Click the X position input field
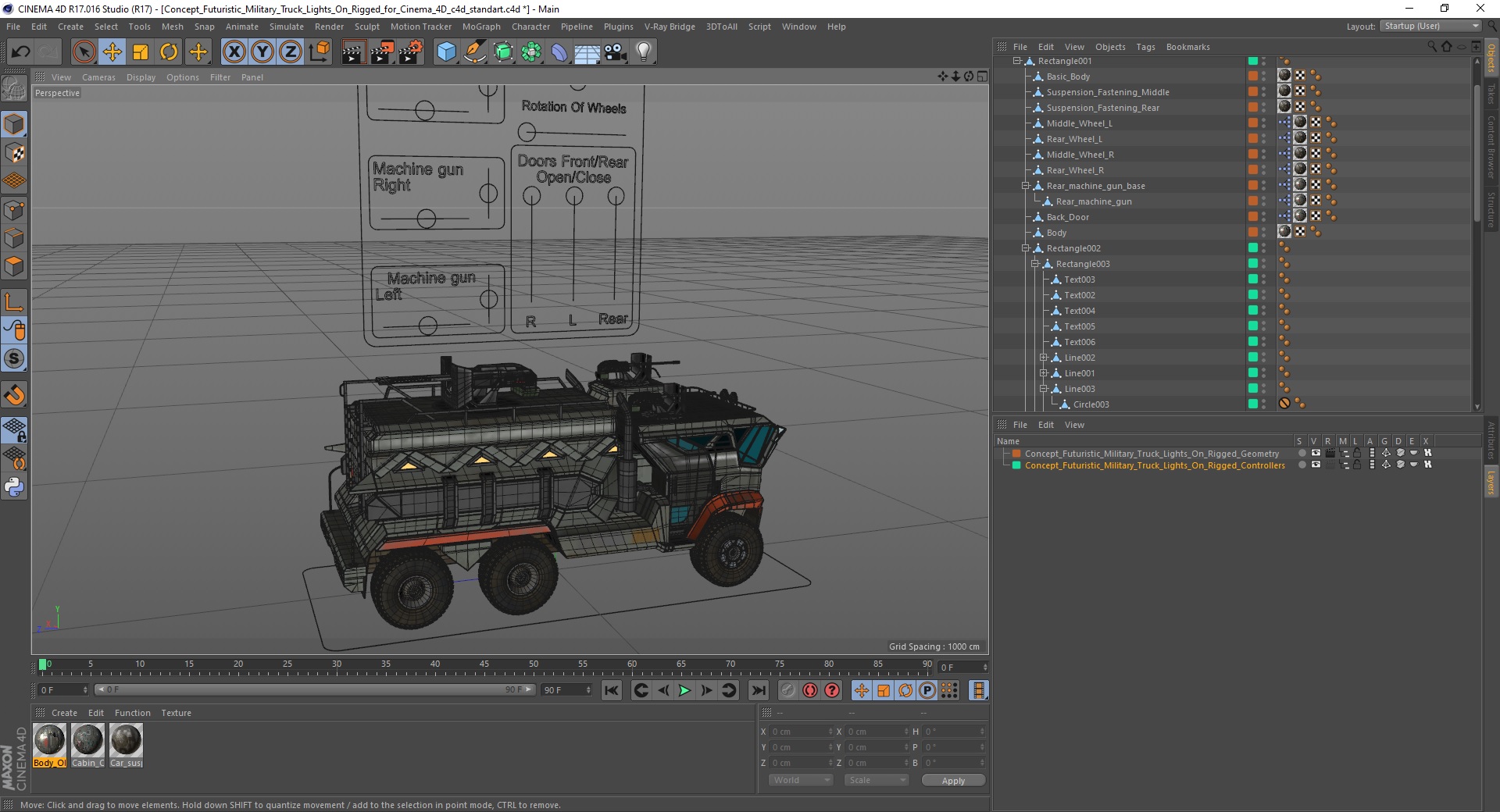The image size is (1500, 812). pyautogui.click(x=802, y=732)
